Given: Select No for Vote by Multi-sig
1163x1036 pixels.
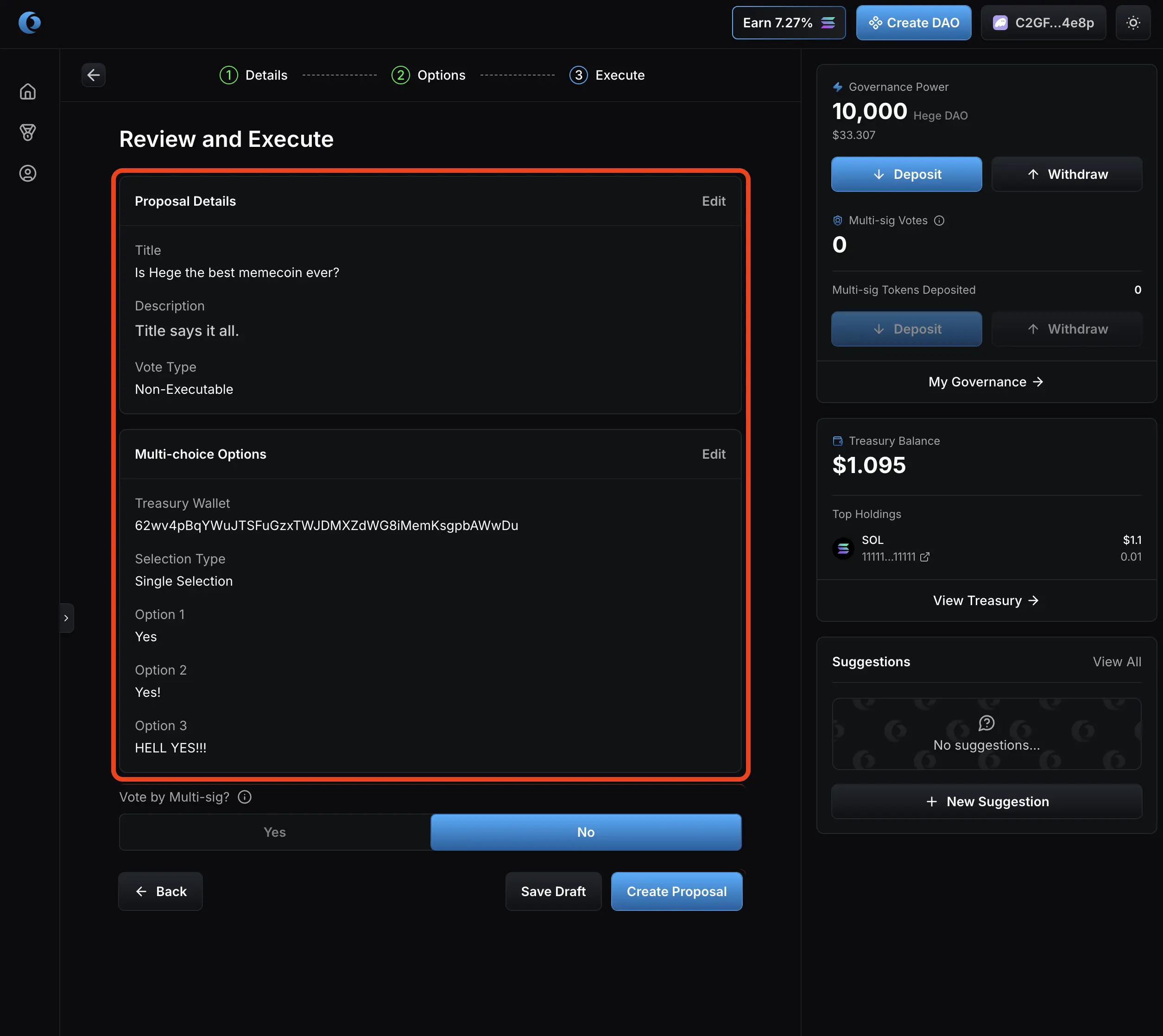Looking at the screenshot, I should pos(586,832).
